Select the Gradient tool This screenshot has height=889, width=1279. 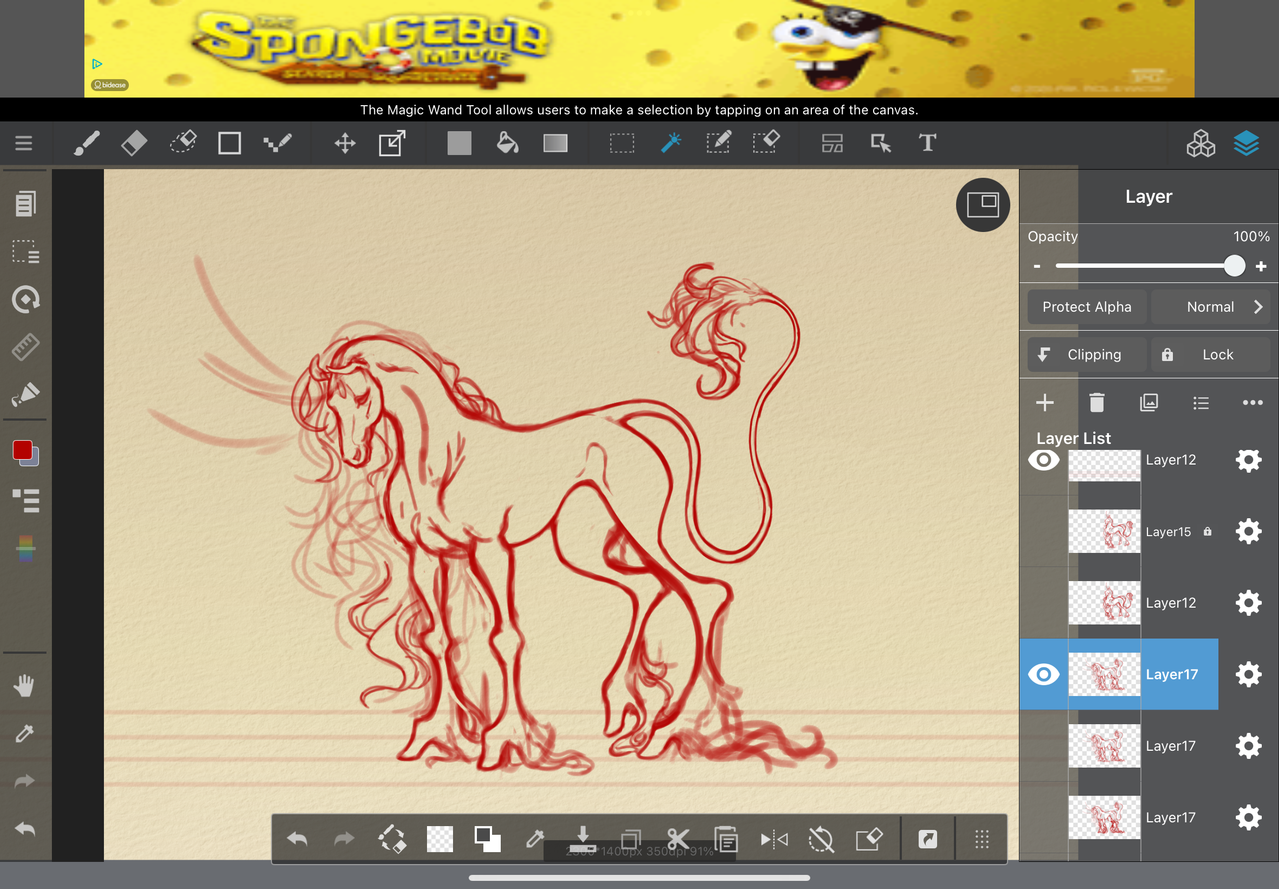pyautogui.click(x=555, y=144)
